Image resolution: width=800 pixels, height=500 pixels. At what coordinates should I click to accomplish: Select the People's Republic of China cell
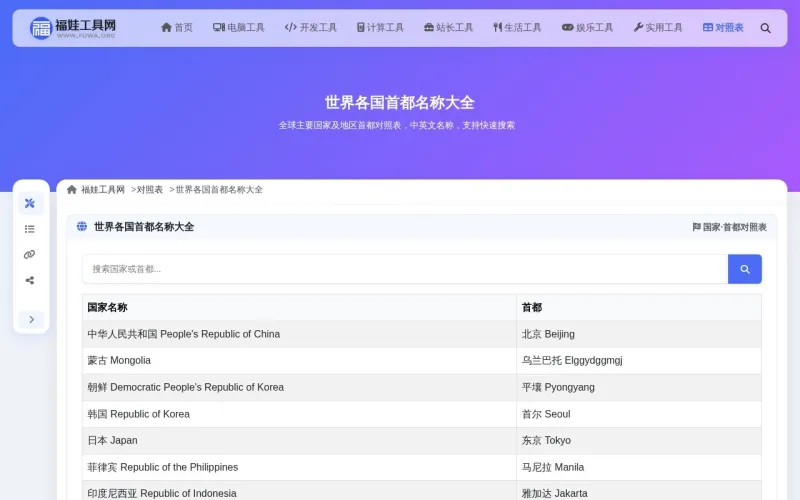tap(299, 334)
